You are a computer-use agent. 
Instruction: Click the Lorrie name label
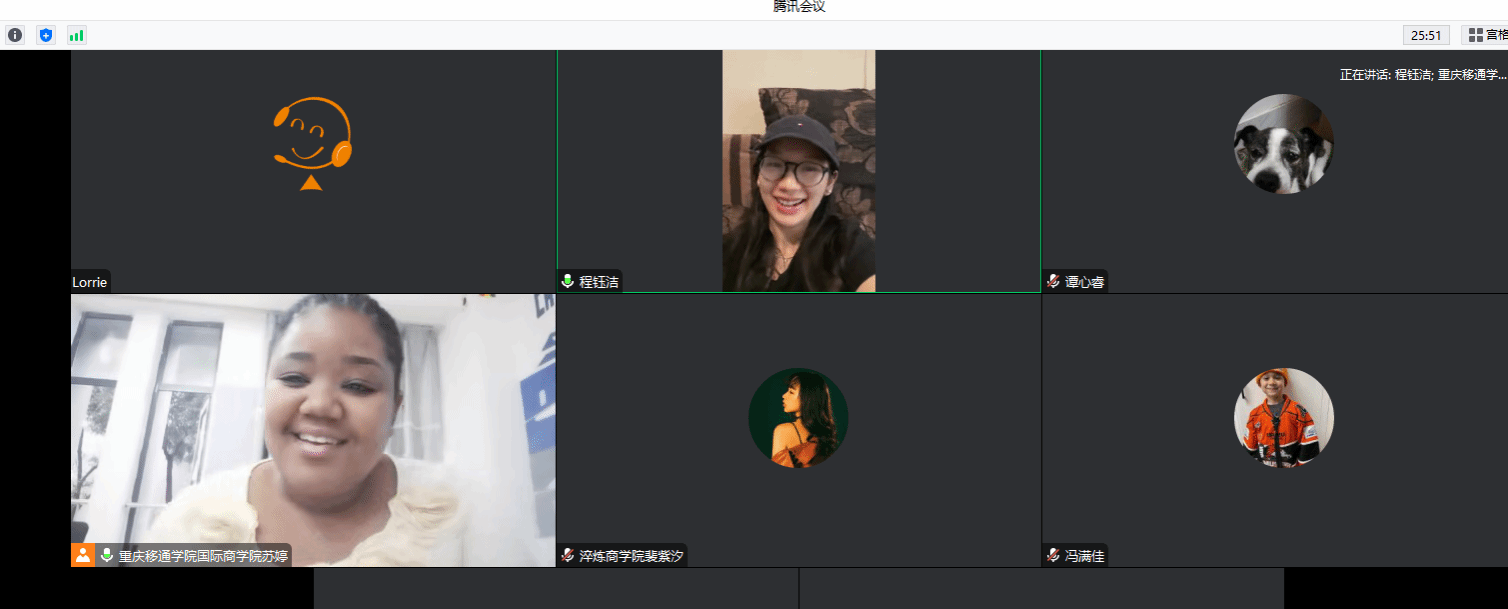click(x=90, y=282)
